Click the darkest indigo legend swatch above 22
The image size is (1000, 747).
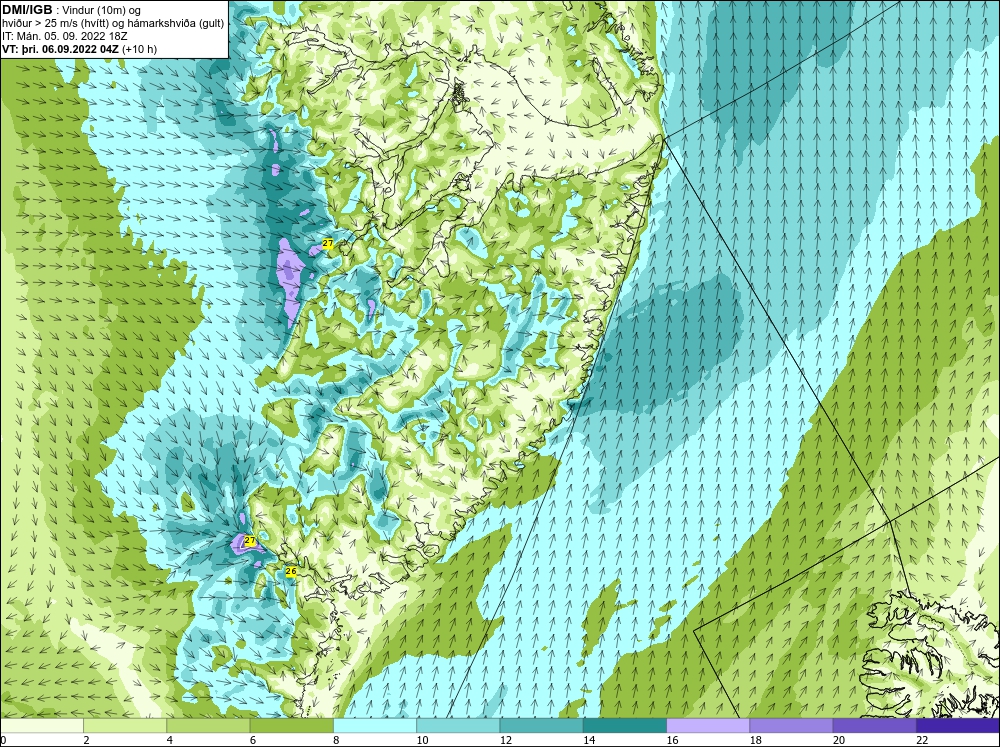(x=959, y=726)
